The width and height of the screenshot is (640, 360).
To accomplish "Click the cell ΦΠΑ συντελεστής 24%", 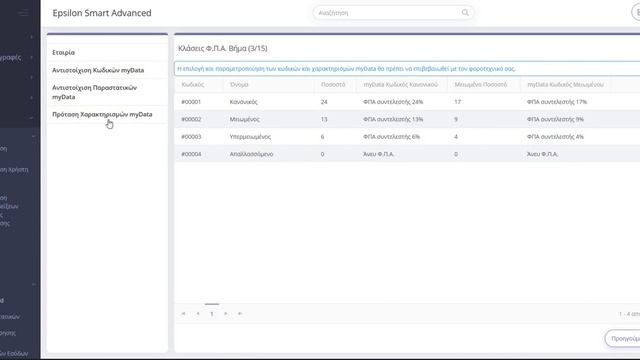I will (x=393, y=102).
